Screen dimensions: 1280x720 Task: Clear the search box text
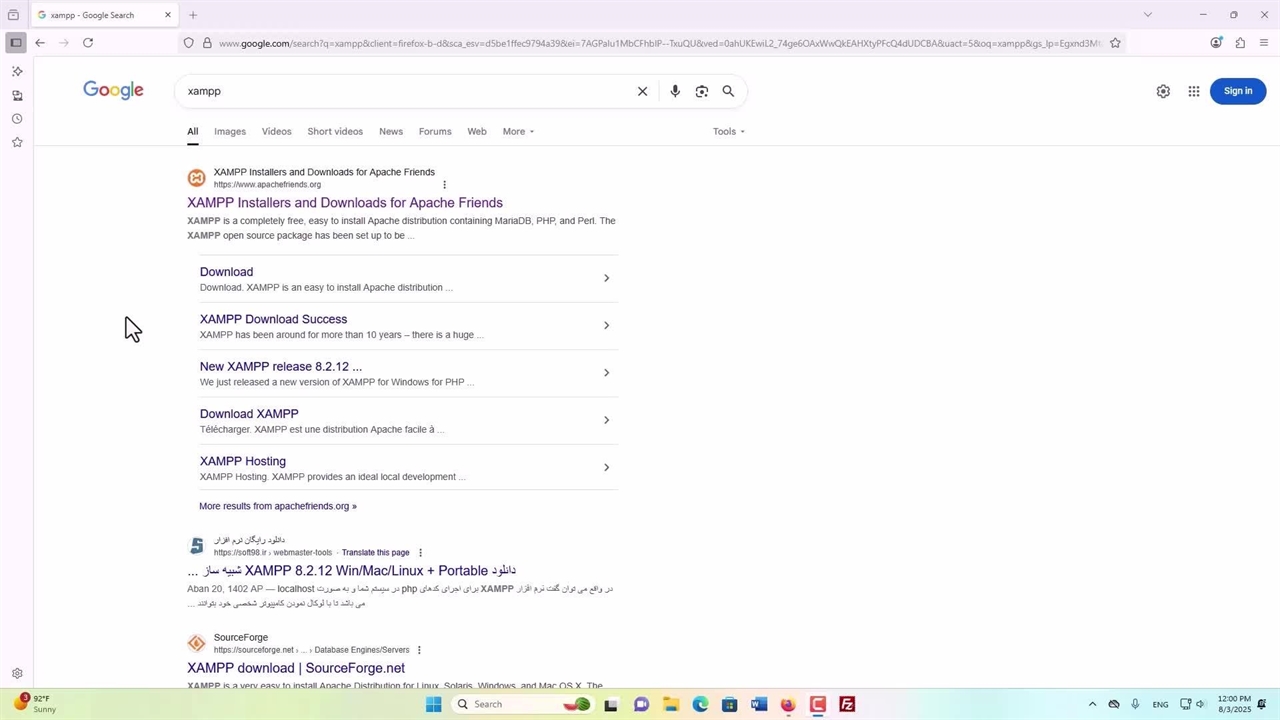pos(643,91)
